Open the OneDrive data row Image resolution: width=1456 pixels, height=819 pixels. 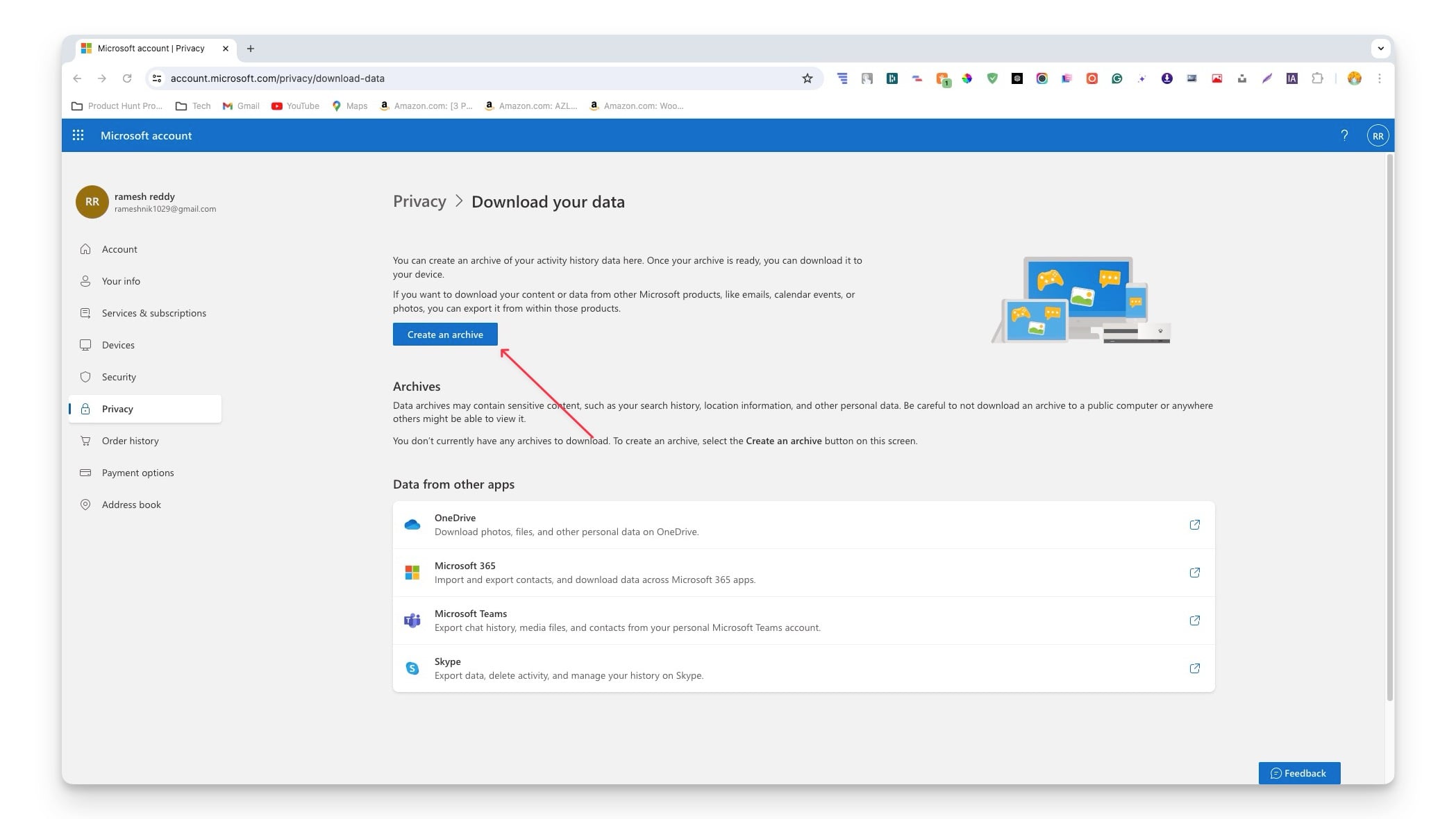tap(803, 525)
